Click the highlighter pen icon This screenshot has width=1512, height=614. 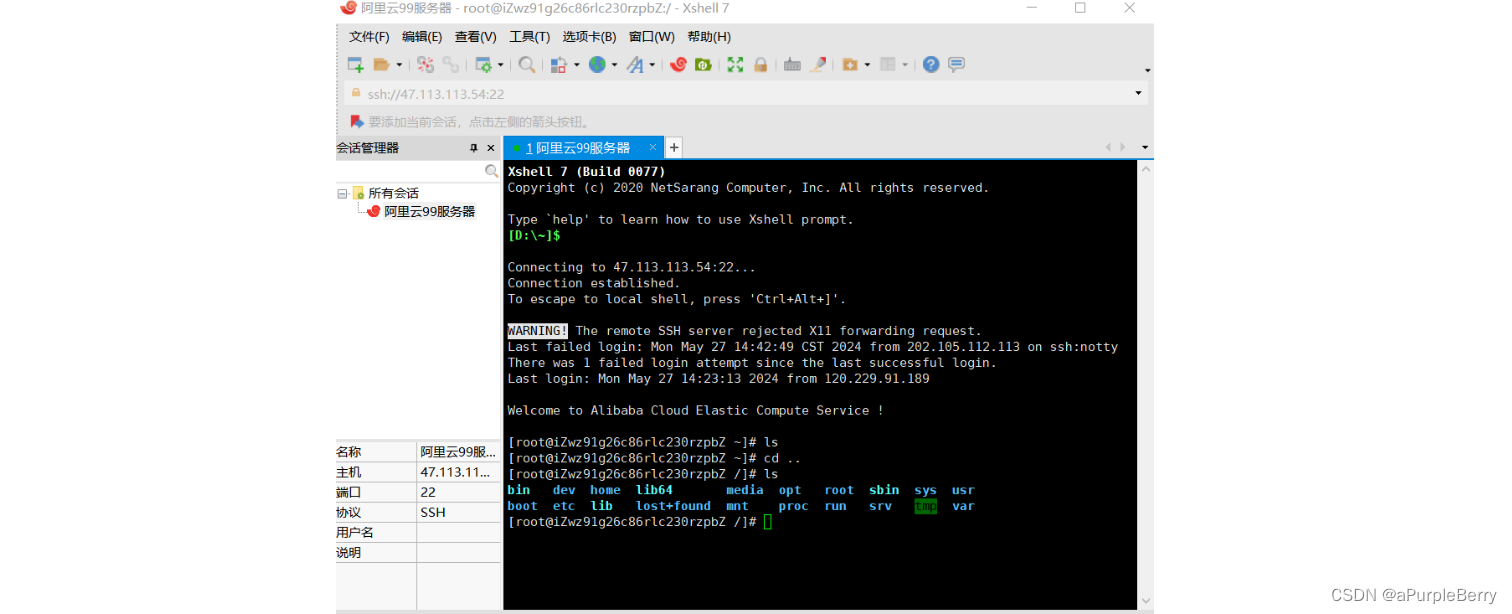coord(818,65)
